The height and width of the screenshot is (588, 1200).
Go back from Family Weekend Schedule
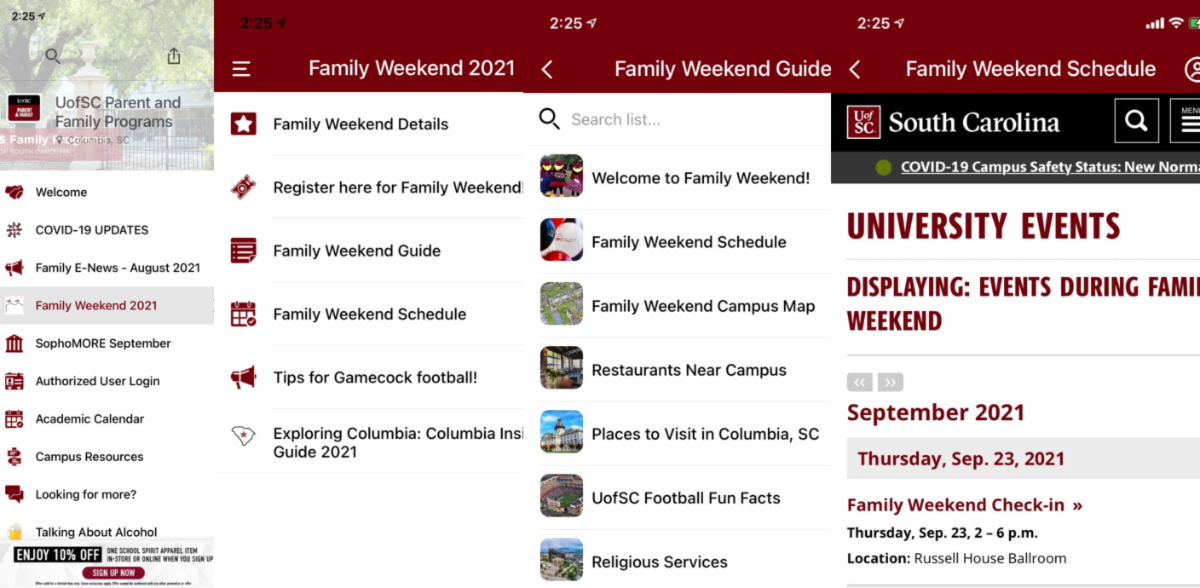[854, 69]
